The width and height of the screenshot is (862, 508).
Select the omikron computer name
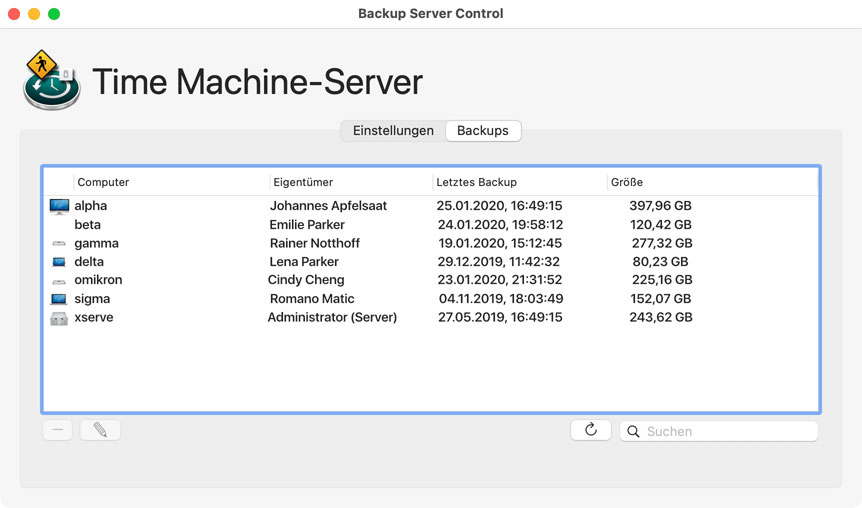[98, 280]
